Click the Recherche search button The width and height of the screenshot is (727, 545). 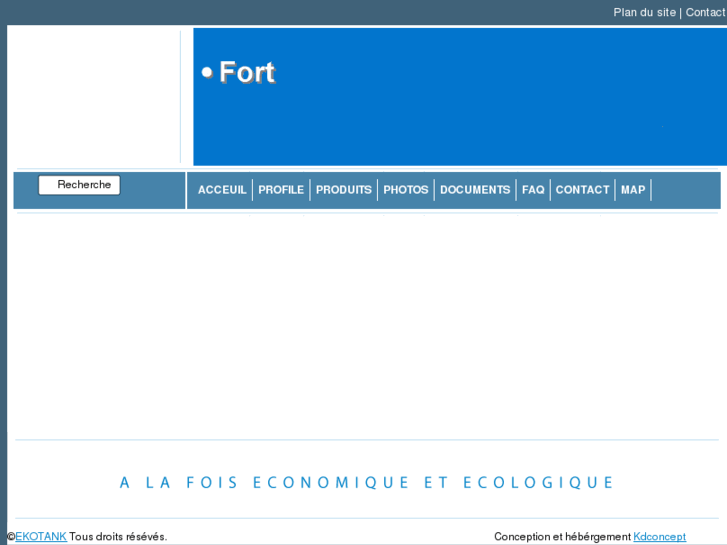point(79,185)
